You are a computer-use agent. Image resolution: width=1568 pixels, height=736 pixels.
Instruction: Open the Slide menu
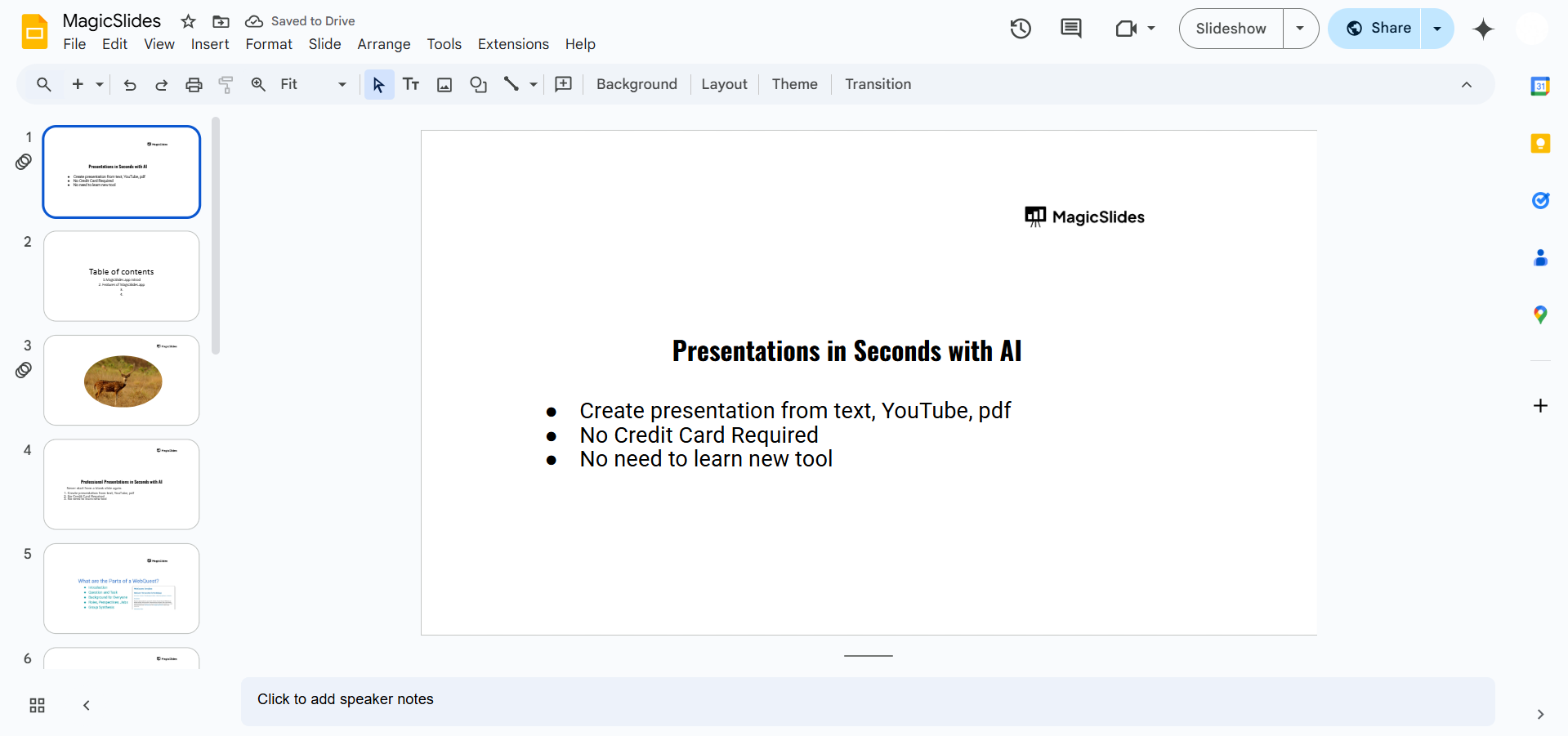click(324, 44)
